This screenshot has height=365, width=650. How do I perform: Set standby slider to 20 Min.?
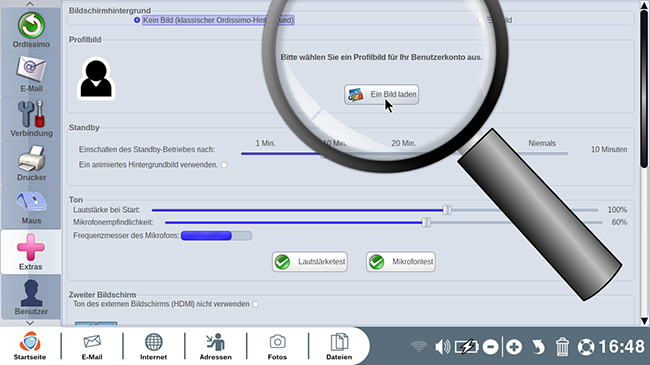coord(403,144)
